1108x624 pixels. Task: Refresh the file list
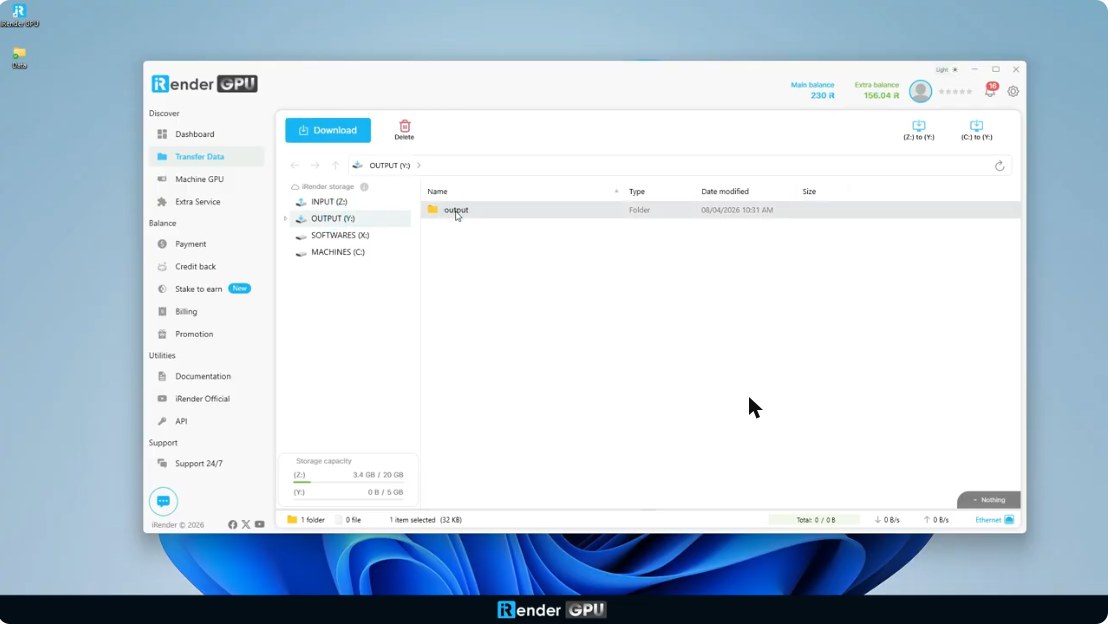point(999,165)
